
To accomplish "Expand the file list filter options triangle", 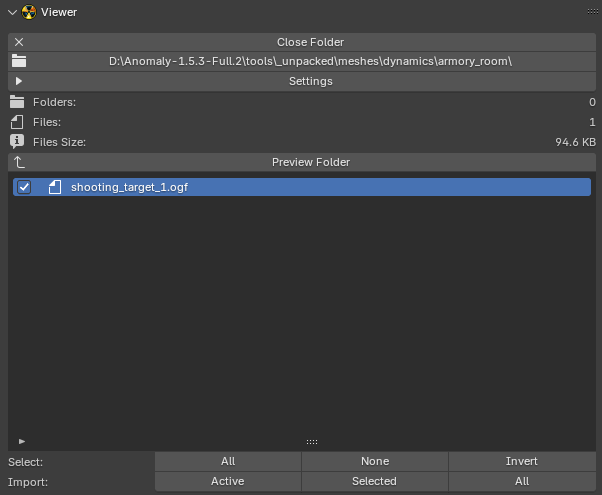I will click(x=22, y=441).
